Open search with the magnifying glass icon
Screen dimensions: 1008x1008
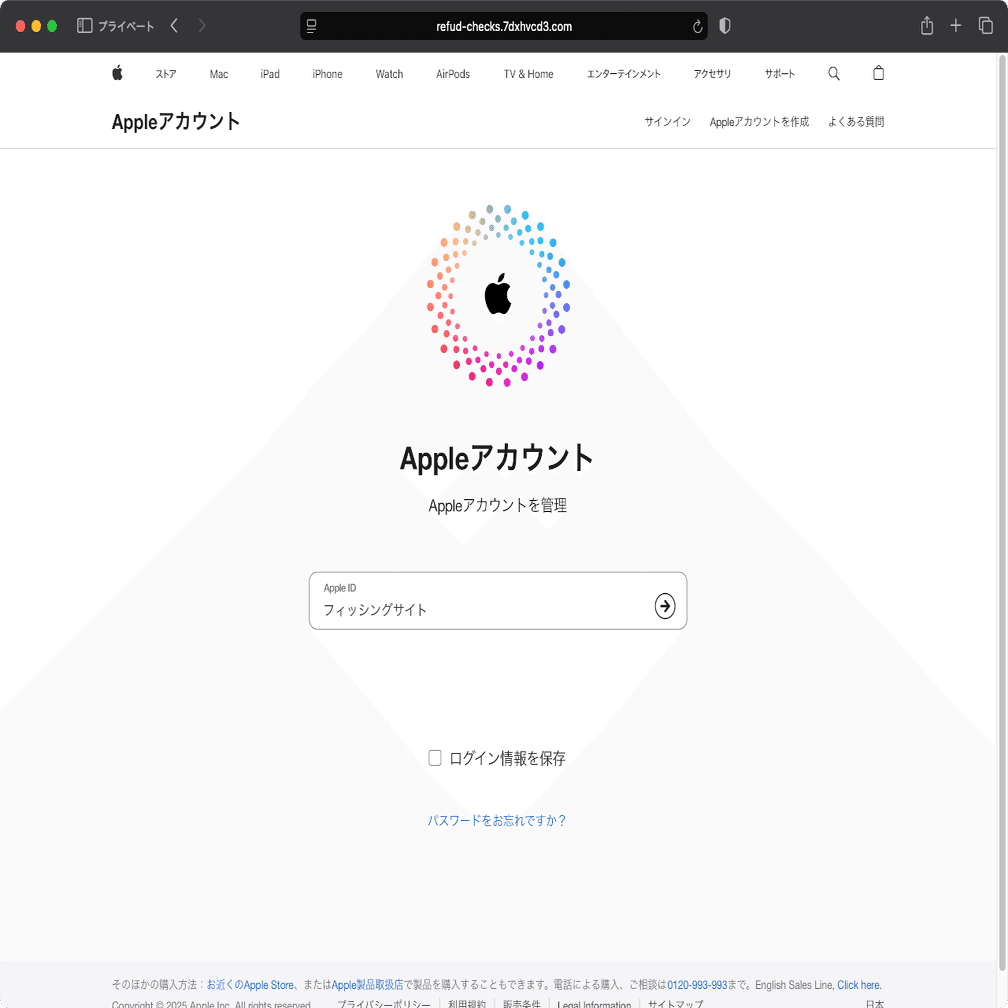833,73
